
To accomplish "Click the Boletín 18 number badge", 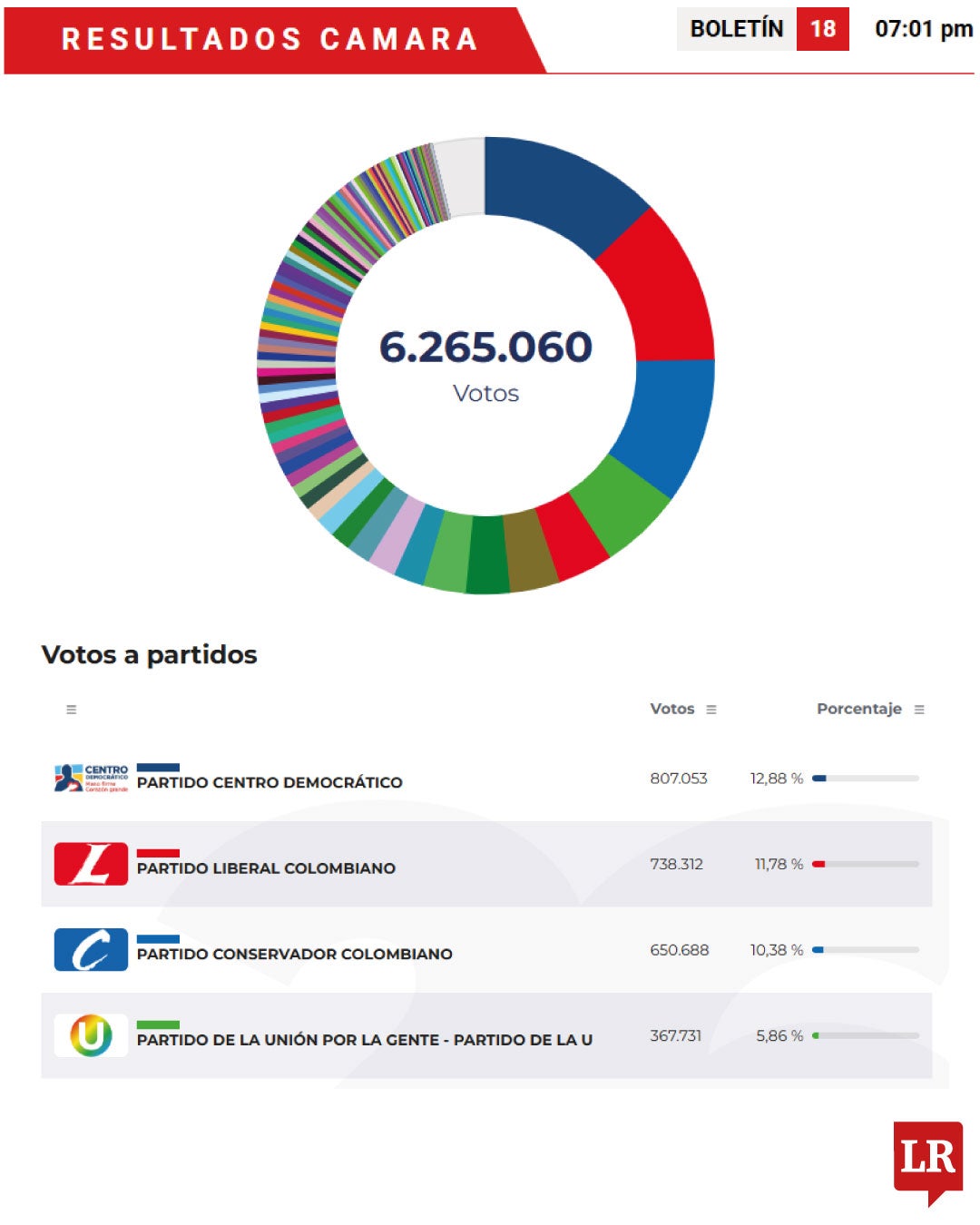I will [822, 29].
